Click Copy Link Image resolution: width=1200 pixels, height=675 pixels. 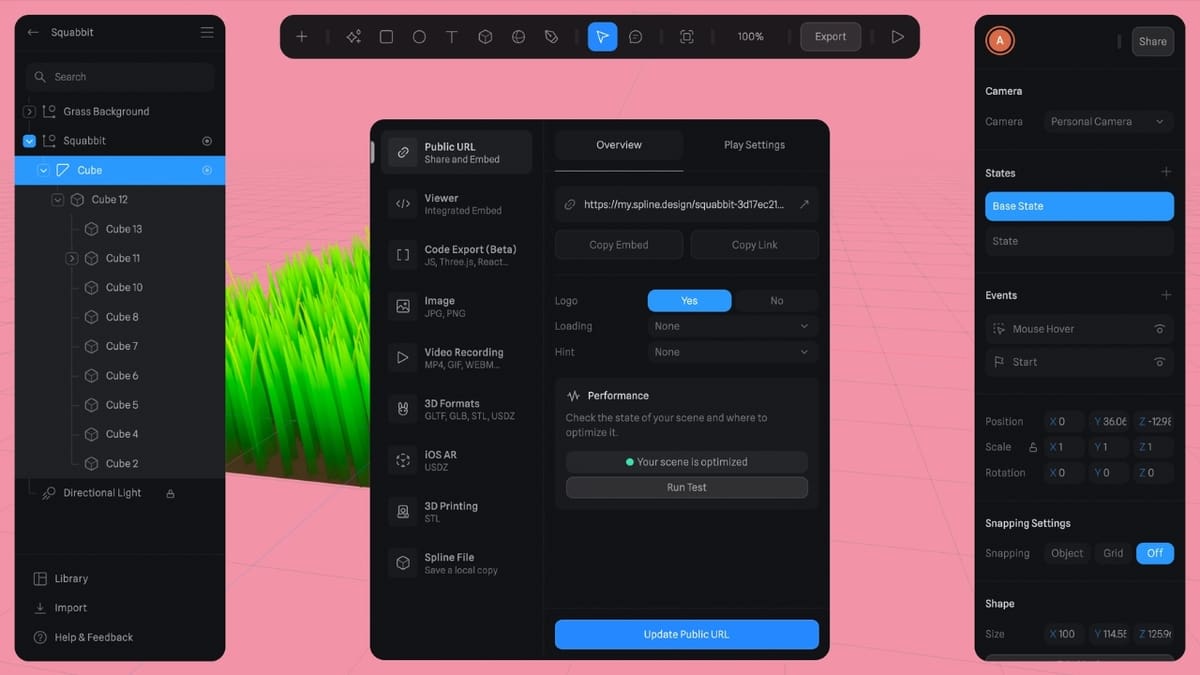click(754, 245)
